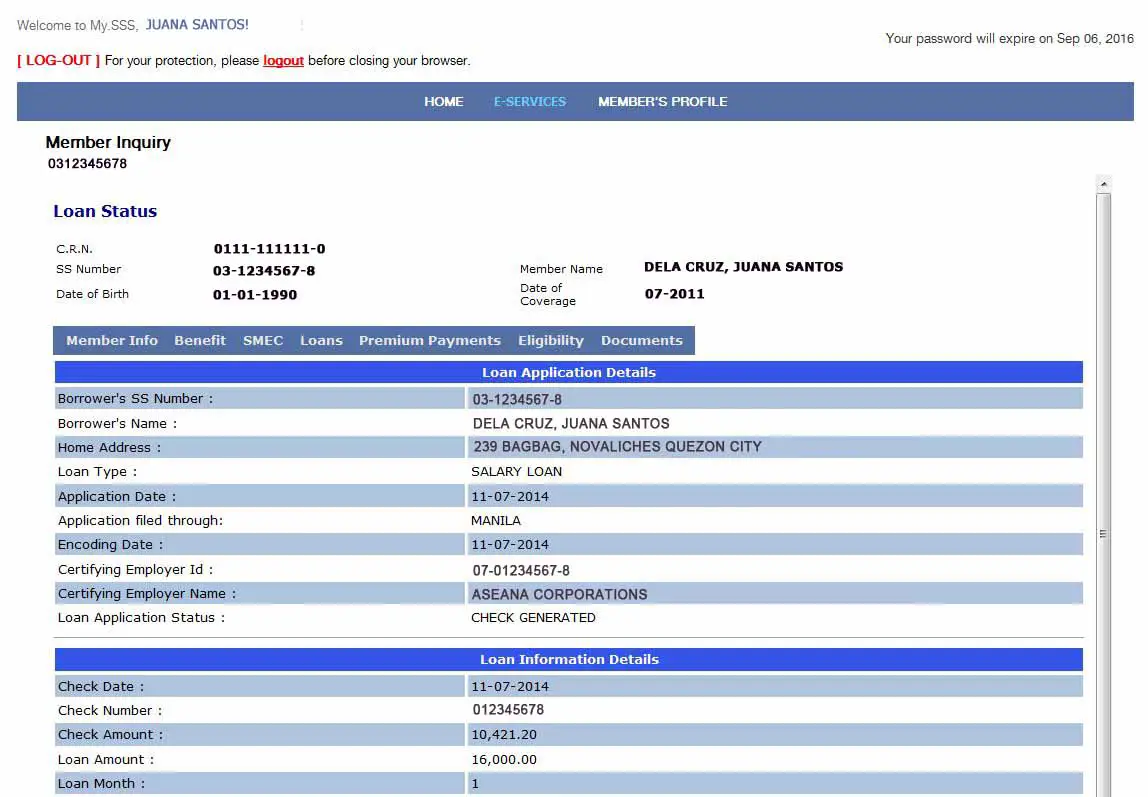
Task: Click member name DELA CRUZ, JUANA SANTOS header
Action: click(x=743, y=267)
